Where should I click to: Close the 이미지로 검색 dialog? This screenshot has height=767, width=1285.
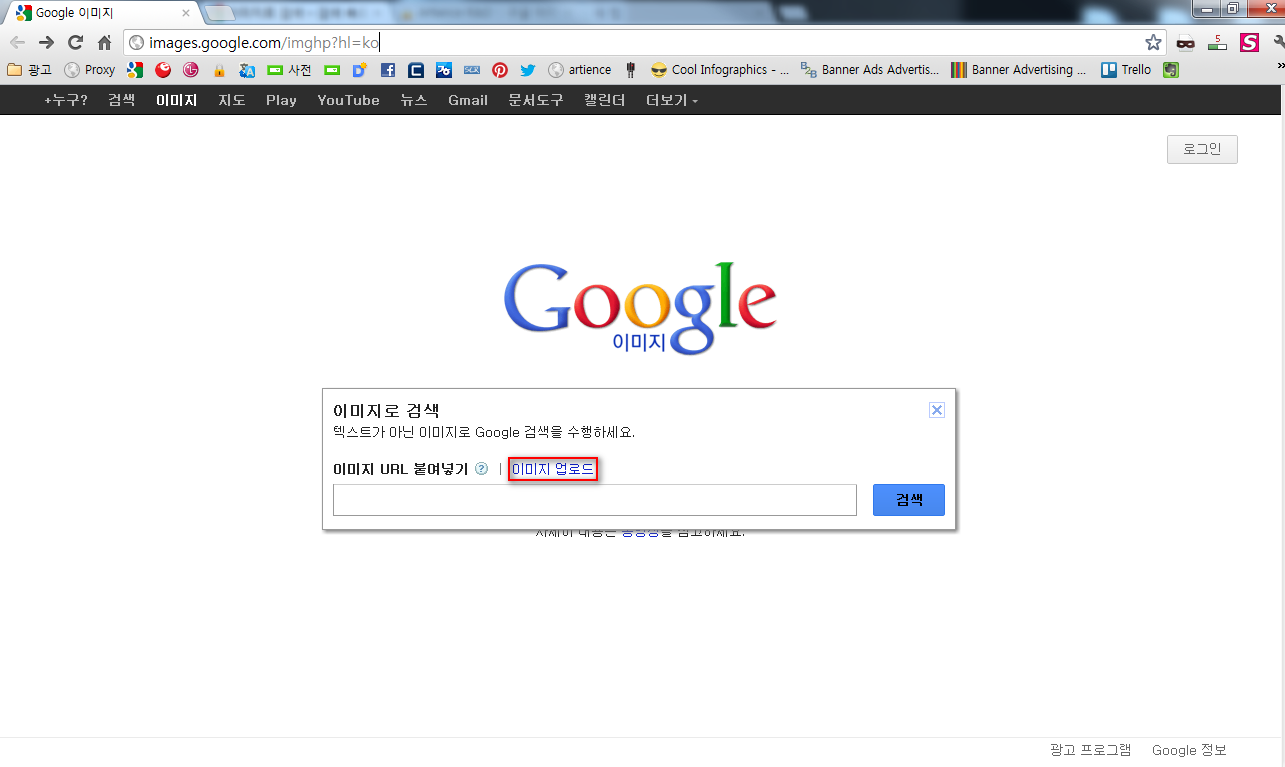pyautogui.click(x=937, y=410)
